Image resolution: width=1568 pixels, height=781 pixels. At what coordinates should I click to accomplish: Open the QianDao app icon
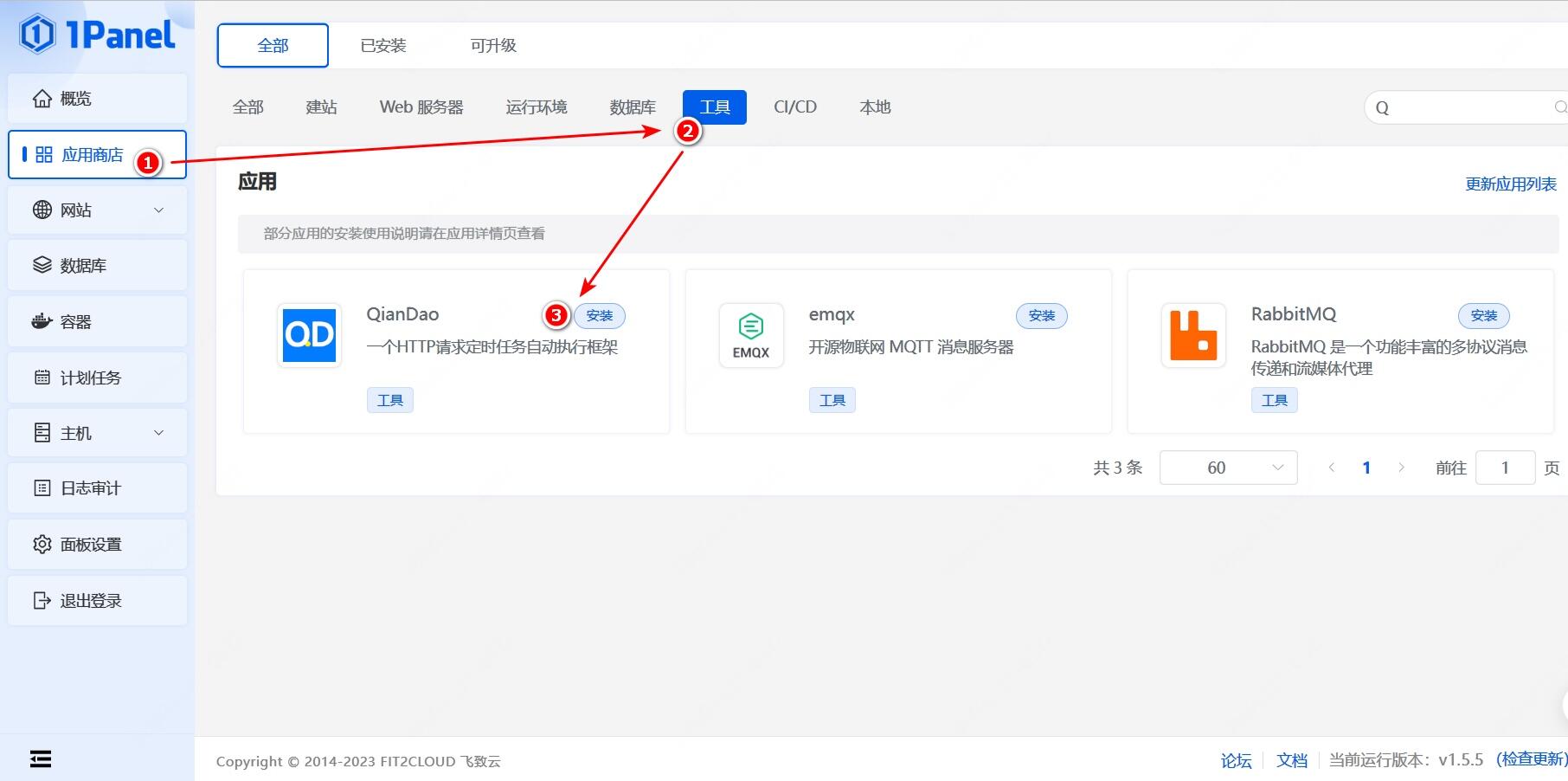(x=310, y=335)
